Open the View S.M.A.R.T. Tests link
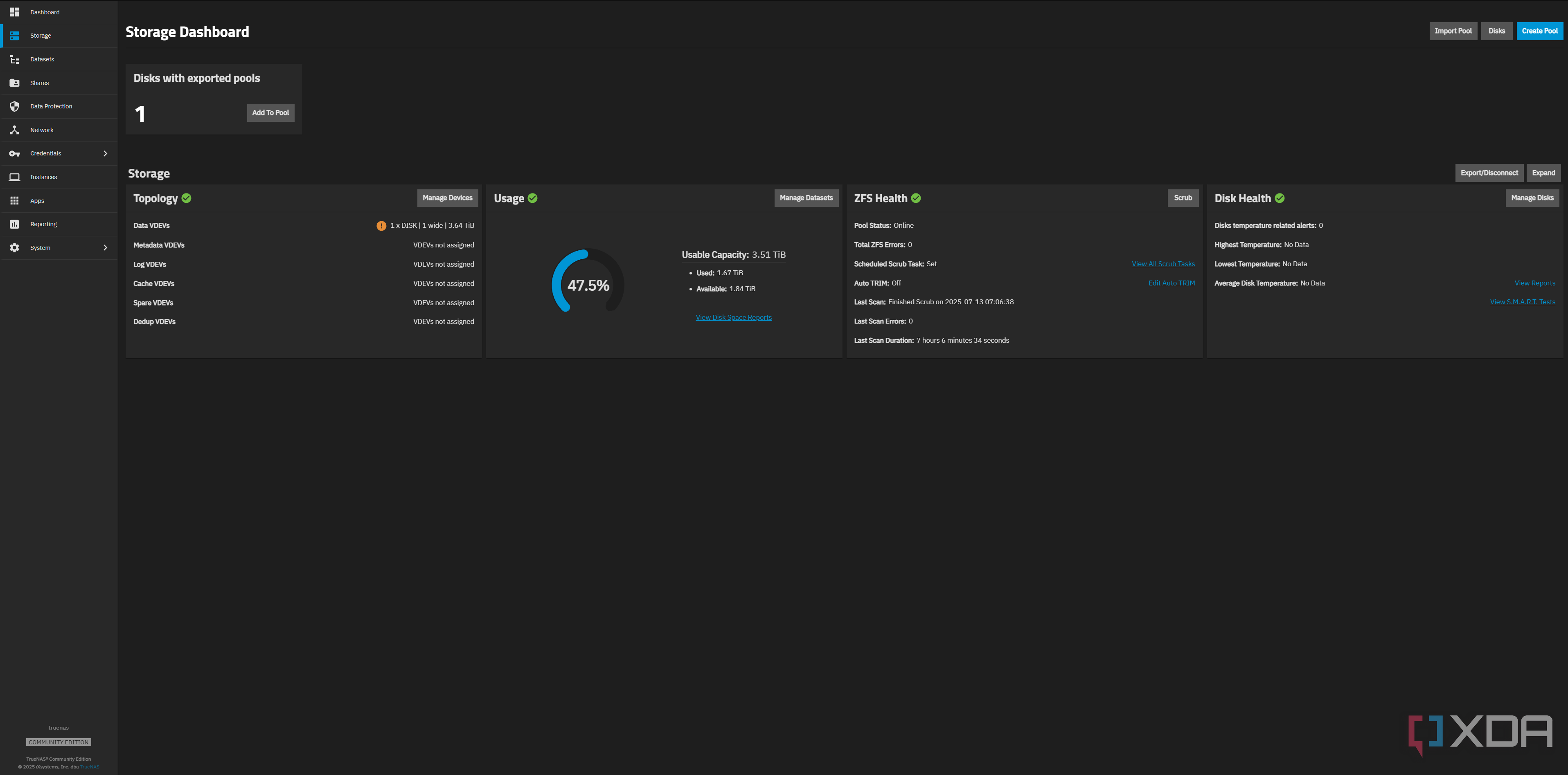The width and height of the screenshot is (1568, 775). point(1522,302)
